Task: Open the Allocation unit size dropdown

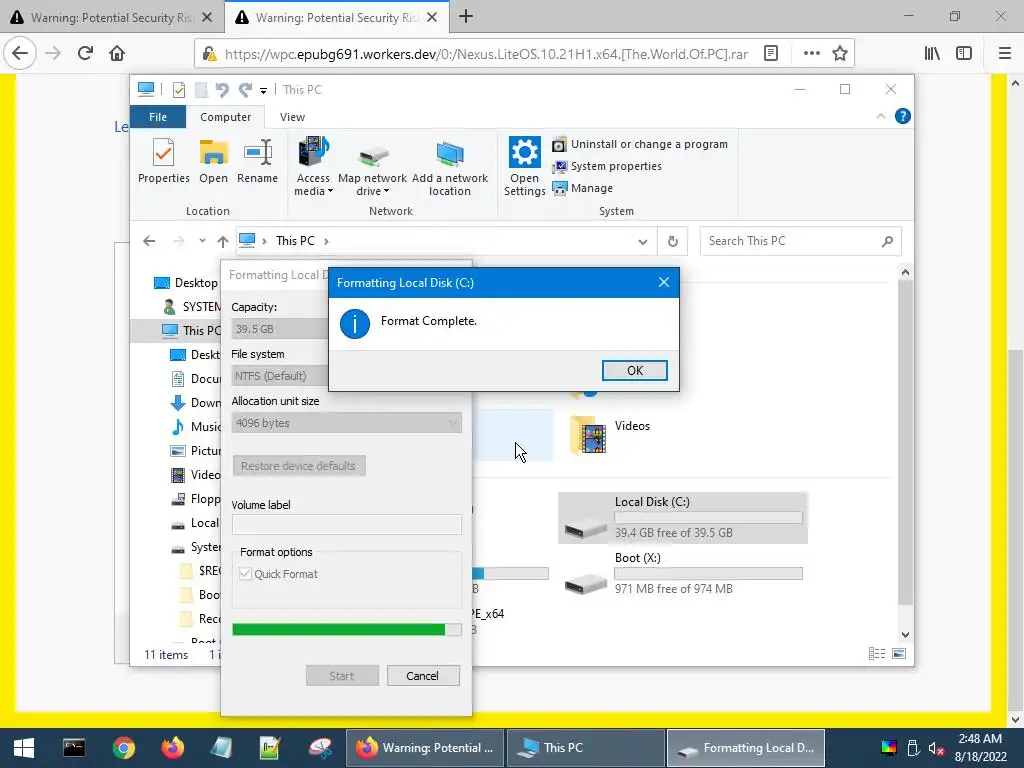Action: [346, 423]
